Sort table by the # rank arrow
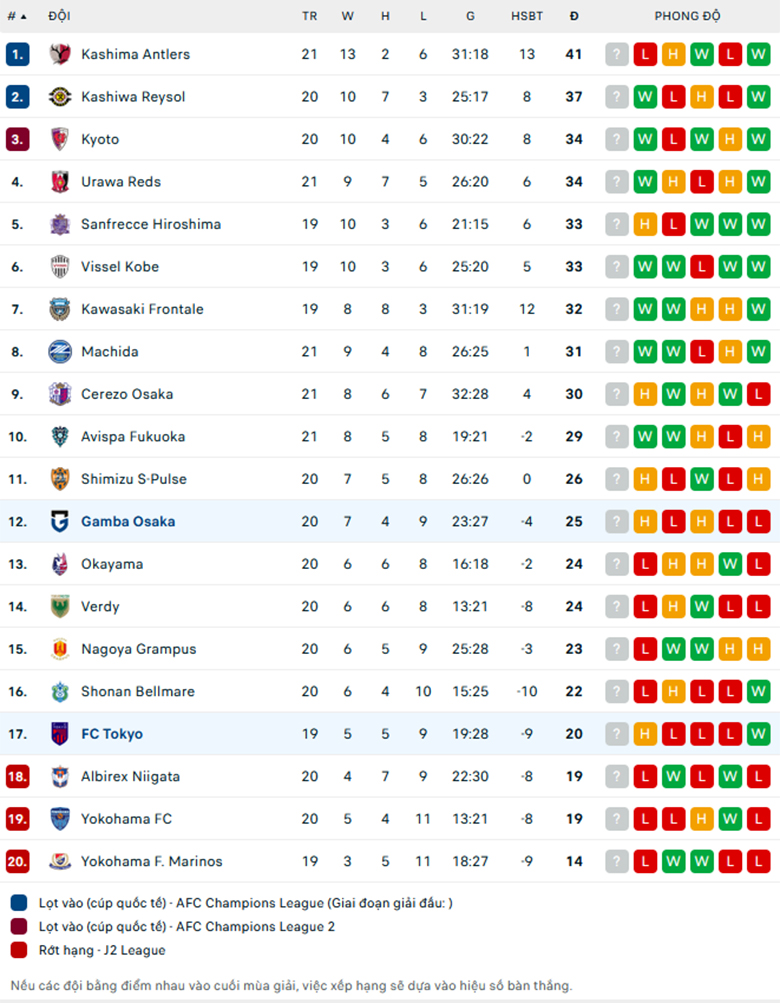The image size is (780, 1003). pyautogui.click(x=17, y=16)
